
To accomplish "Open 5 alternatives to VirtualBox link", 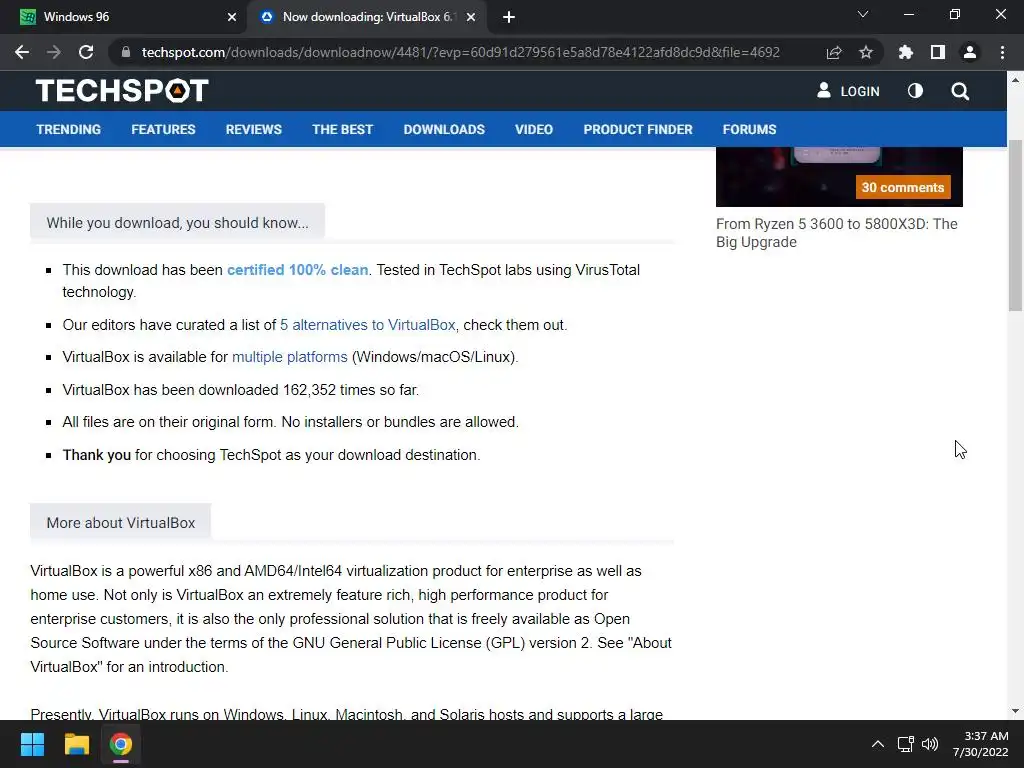I will (x=368, y=325).
